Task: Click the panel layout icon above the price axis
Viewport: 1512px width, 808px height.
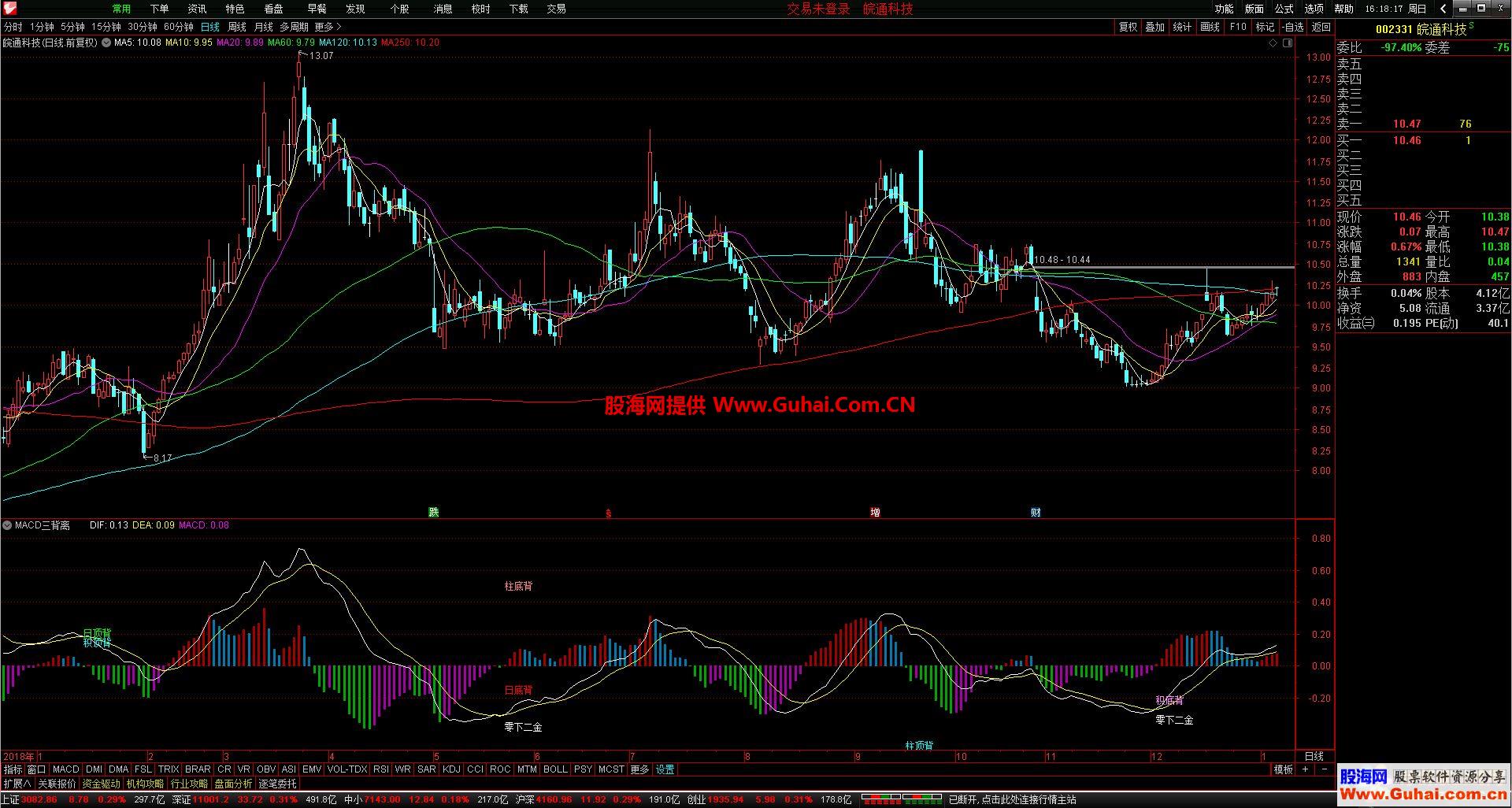Action: click(1286, 43)
